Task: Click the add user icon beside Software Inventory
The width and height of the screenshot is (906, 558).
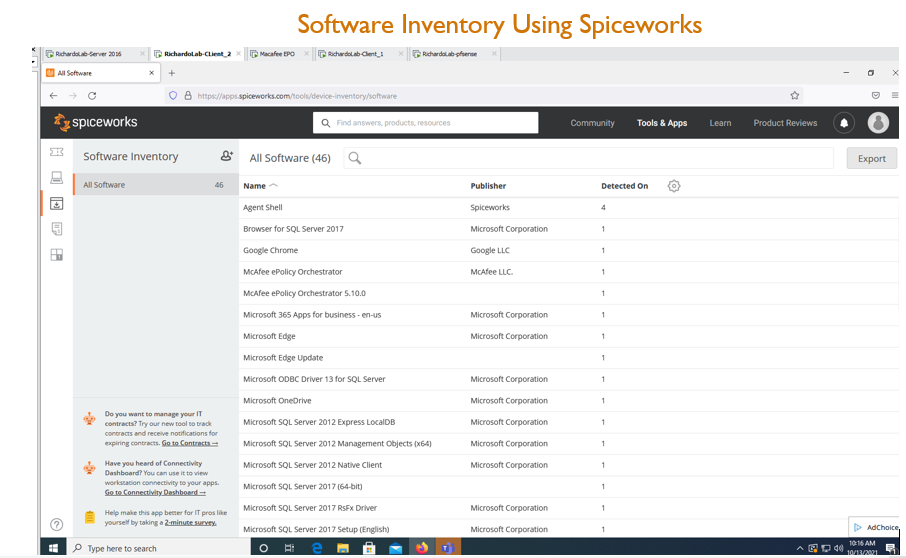Action: click(x=226, y=156)
